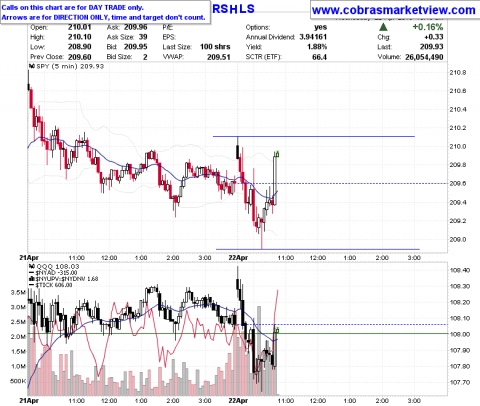Click the 1.5M volume axis label
The height and width of the screenshot is (406, 480).
tap(18, 352)
